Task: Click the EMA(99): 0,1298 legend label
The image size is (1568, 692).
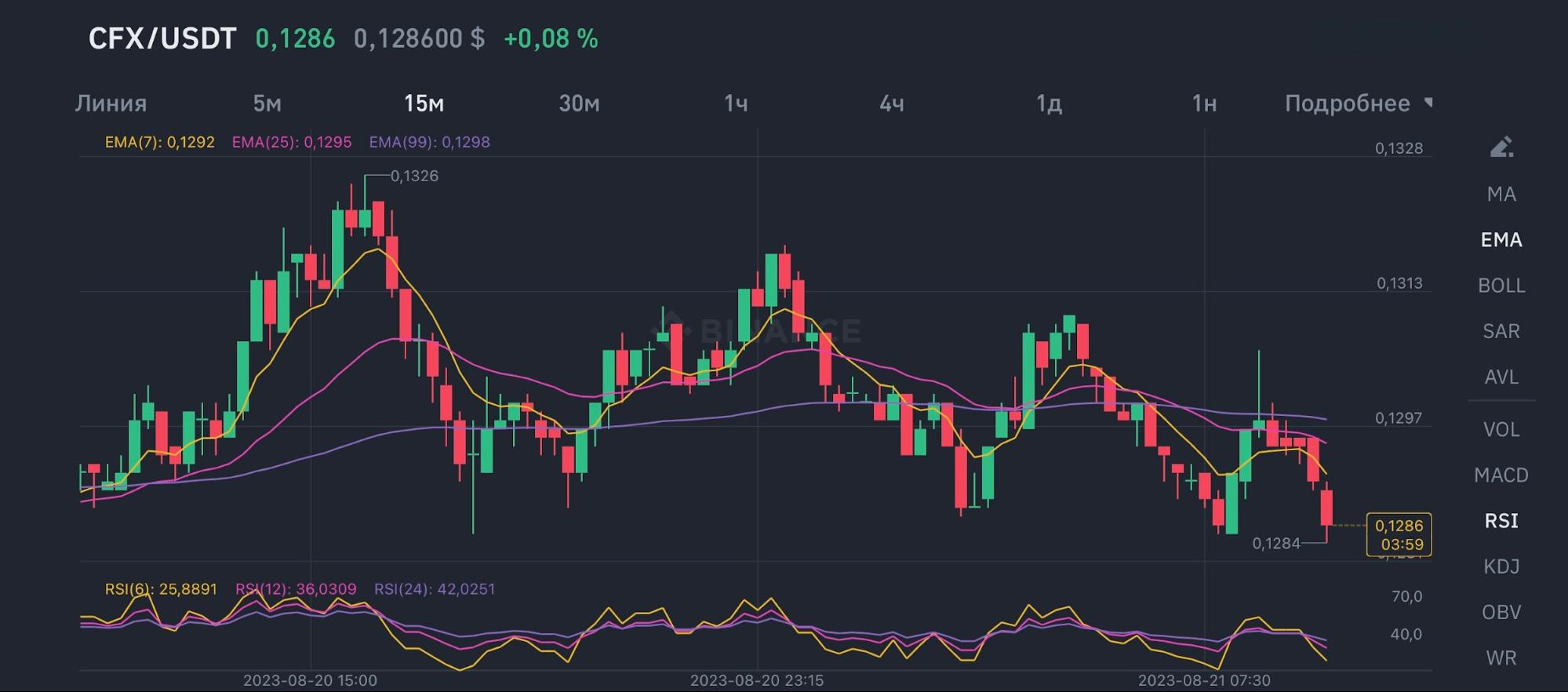Action: coord(429,142)
